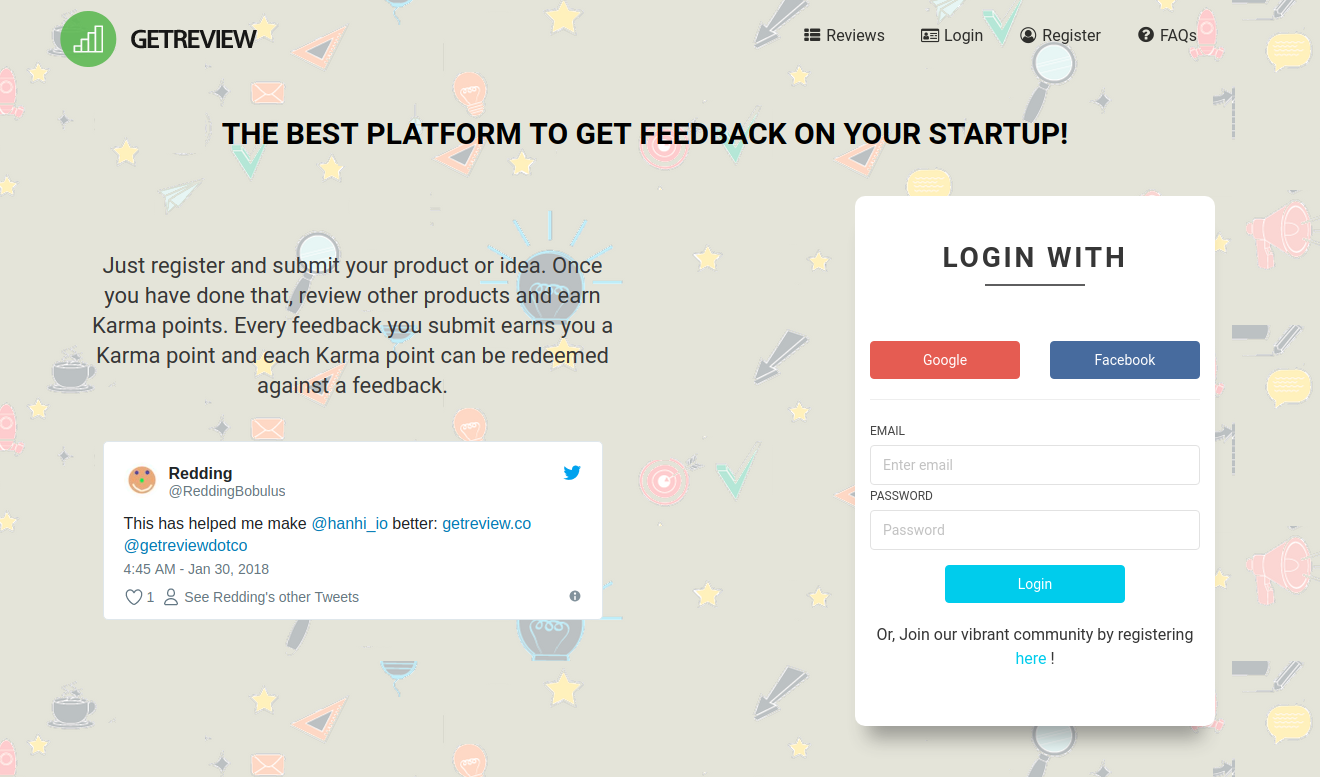Click the FAQs question mark icon
1320x777 pixels.
(1146, 35)
